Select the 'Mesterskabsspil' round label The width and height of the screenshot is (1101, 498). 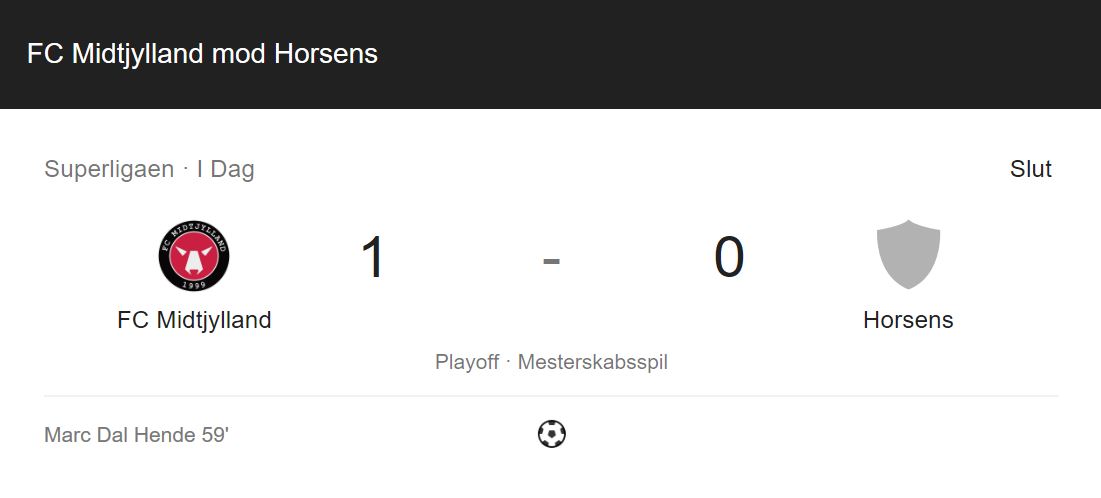[593, 362]
